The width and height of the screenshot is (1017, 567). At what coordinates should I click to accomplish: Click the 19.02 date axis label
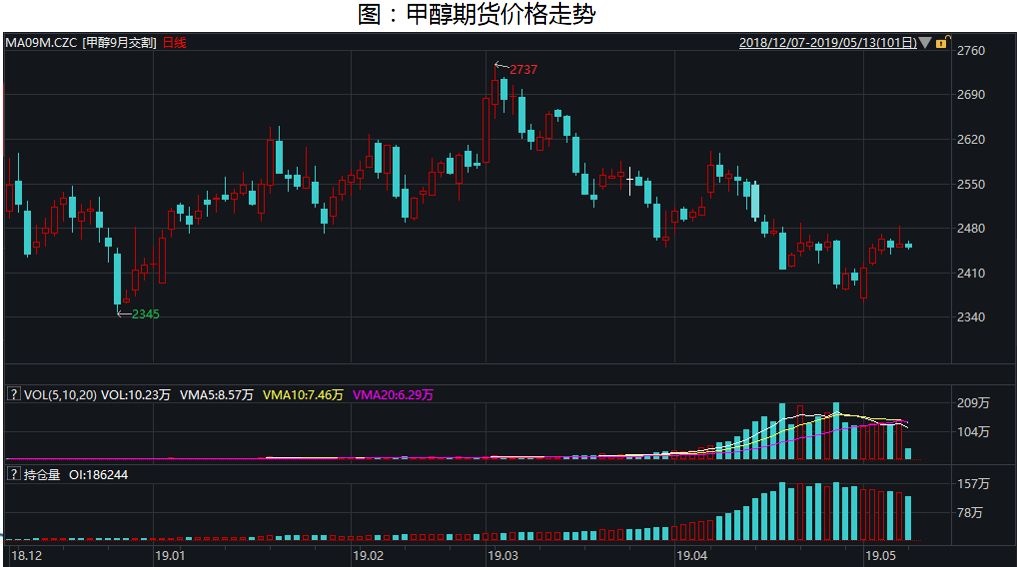pyautogui.click(x=368, y=556)
